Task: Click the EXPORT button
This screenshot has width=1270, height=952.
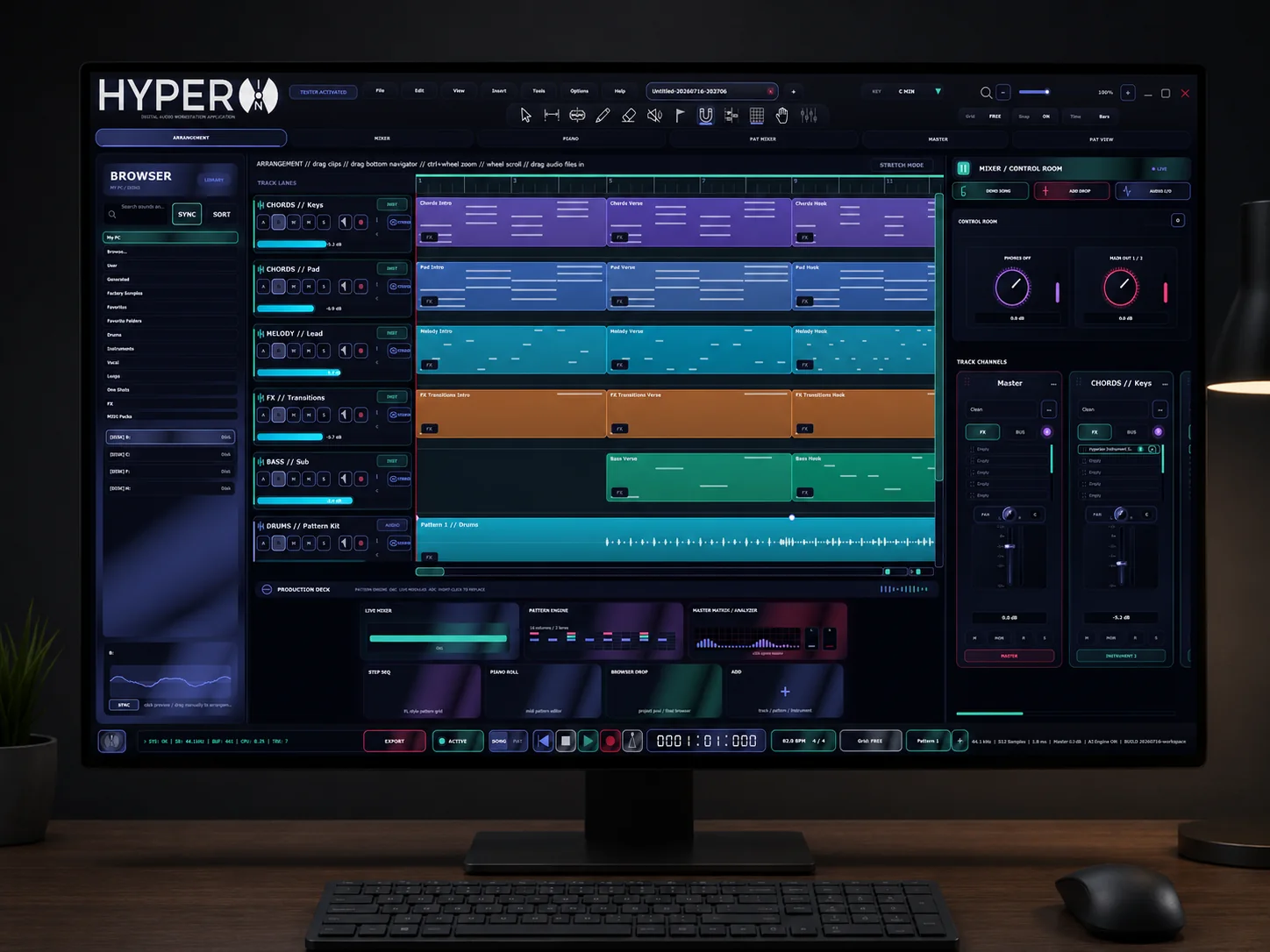Action: coord(395,741)
